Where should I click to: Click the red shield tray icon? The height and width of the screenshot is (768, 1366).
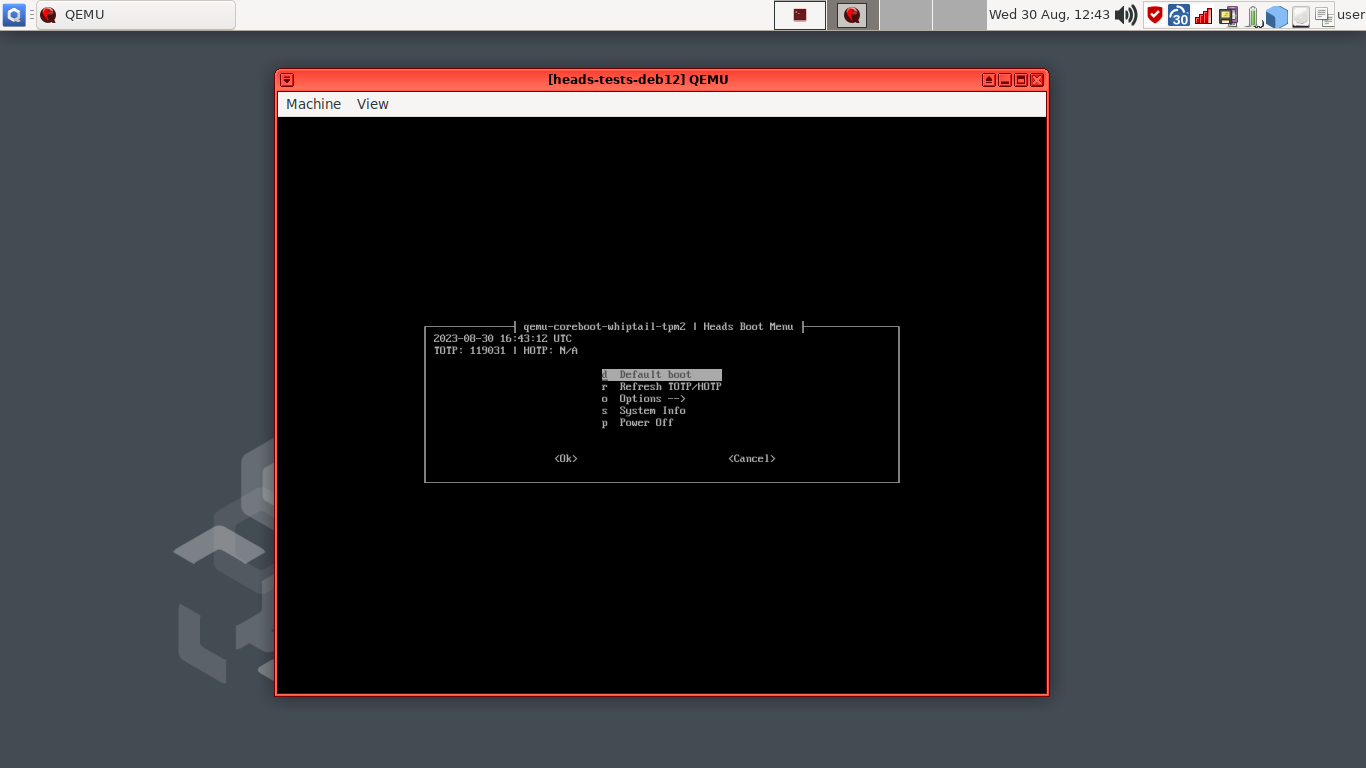click(x=1155, y=15)
